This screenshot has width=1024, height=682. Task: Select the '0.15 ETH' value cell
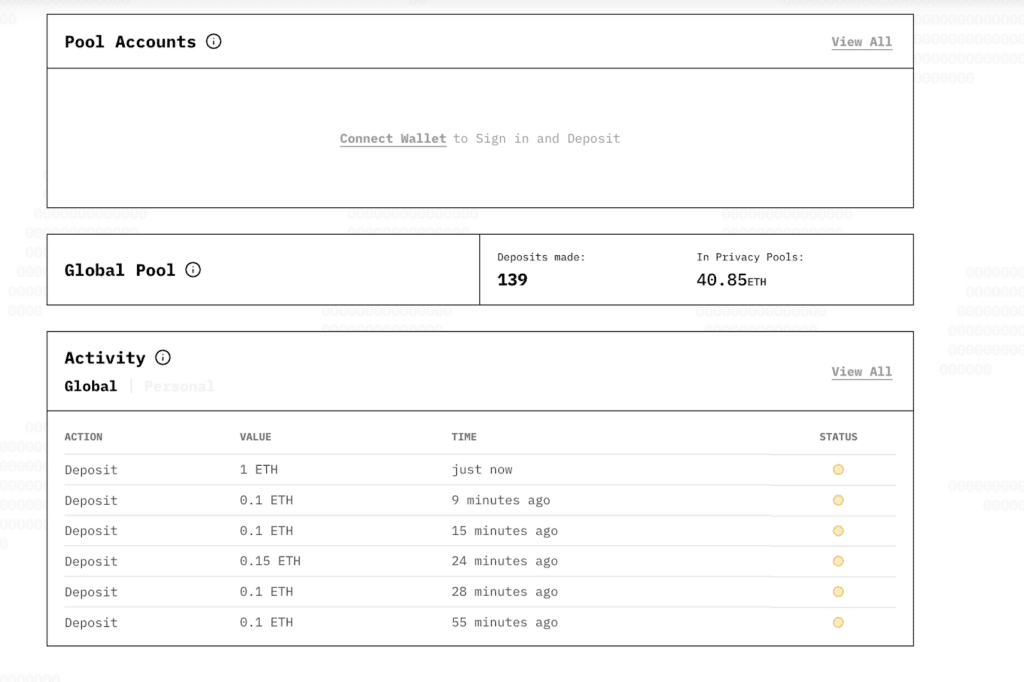(270, 561)
